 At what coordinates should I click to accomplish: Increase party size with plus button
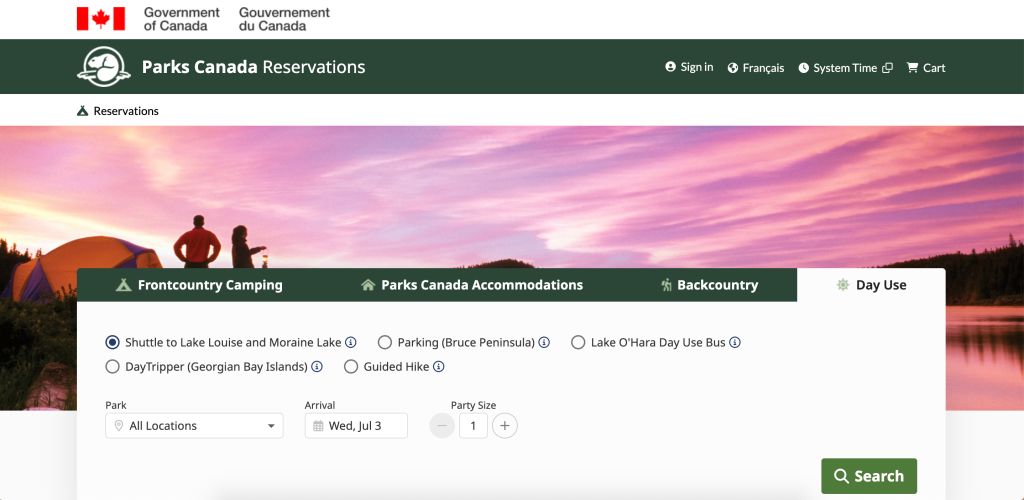[x=505, y=426]
